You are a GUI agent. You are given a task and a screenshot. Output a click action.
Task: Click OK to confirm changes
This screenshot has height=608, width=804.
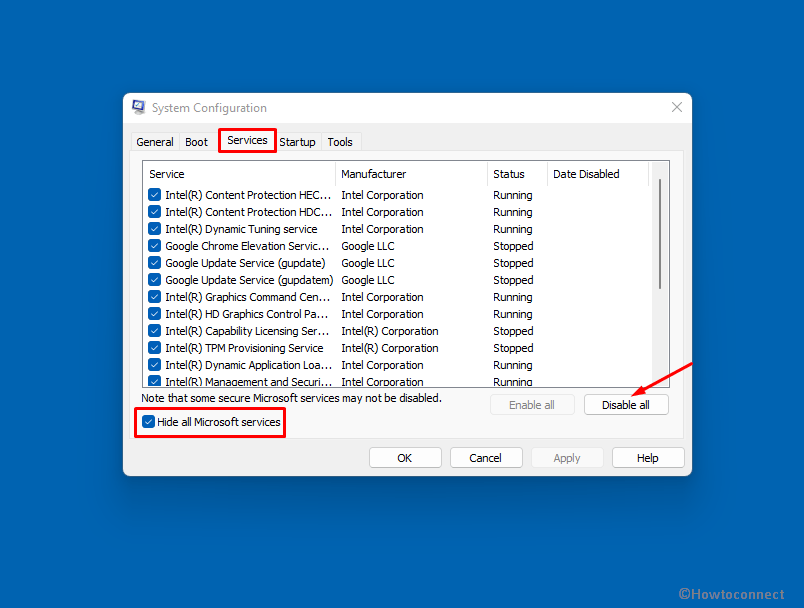pyautogui.click(x=405, y=457)
